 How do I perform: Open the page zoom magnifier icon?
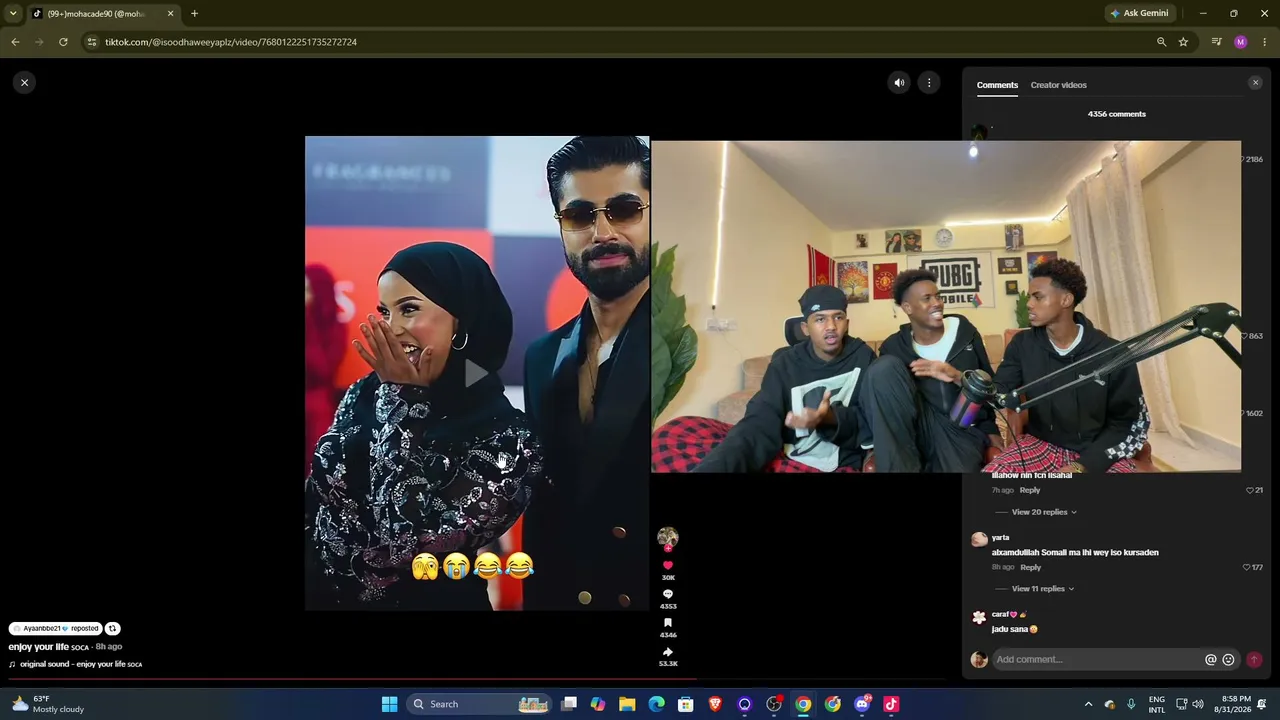pyautogui.click(x=1161, y=42)
